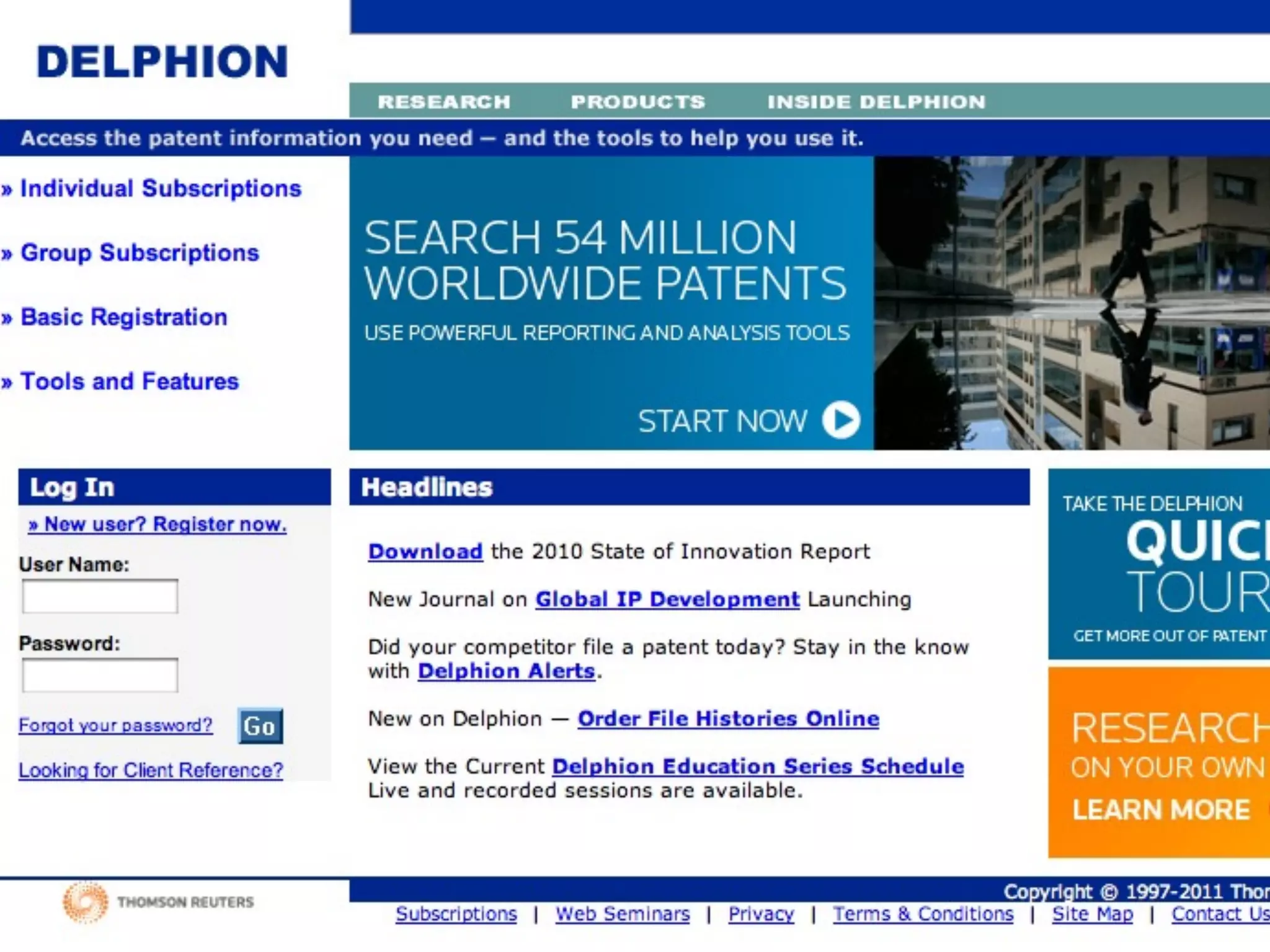Click Forgot your password link

(115, 725)
